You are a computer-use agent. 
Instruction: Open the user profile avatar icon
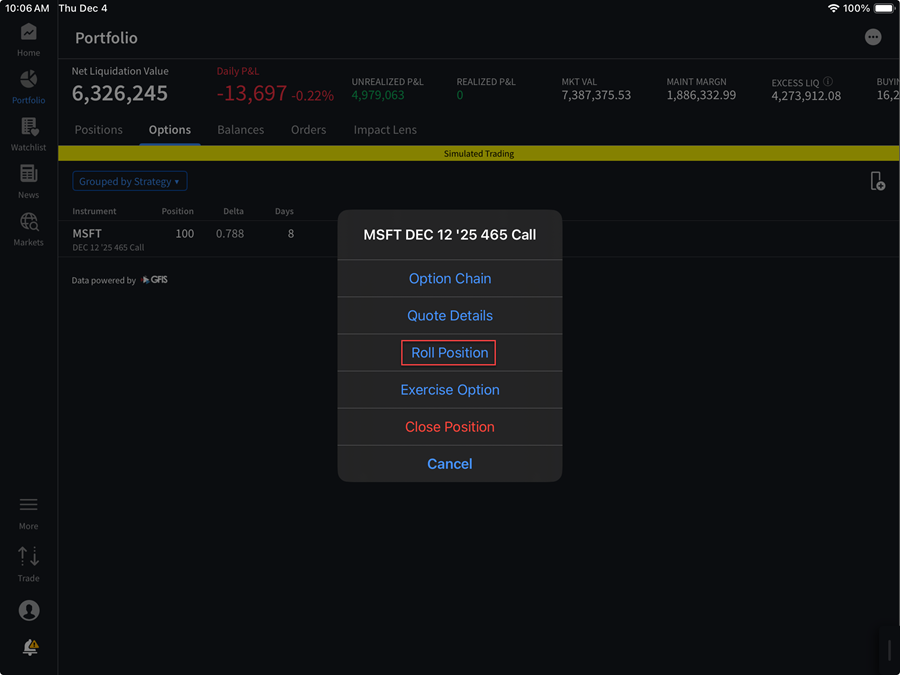[x=28, y=610]
